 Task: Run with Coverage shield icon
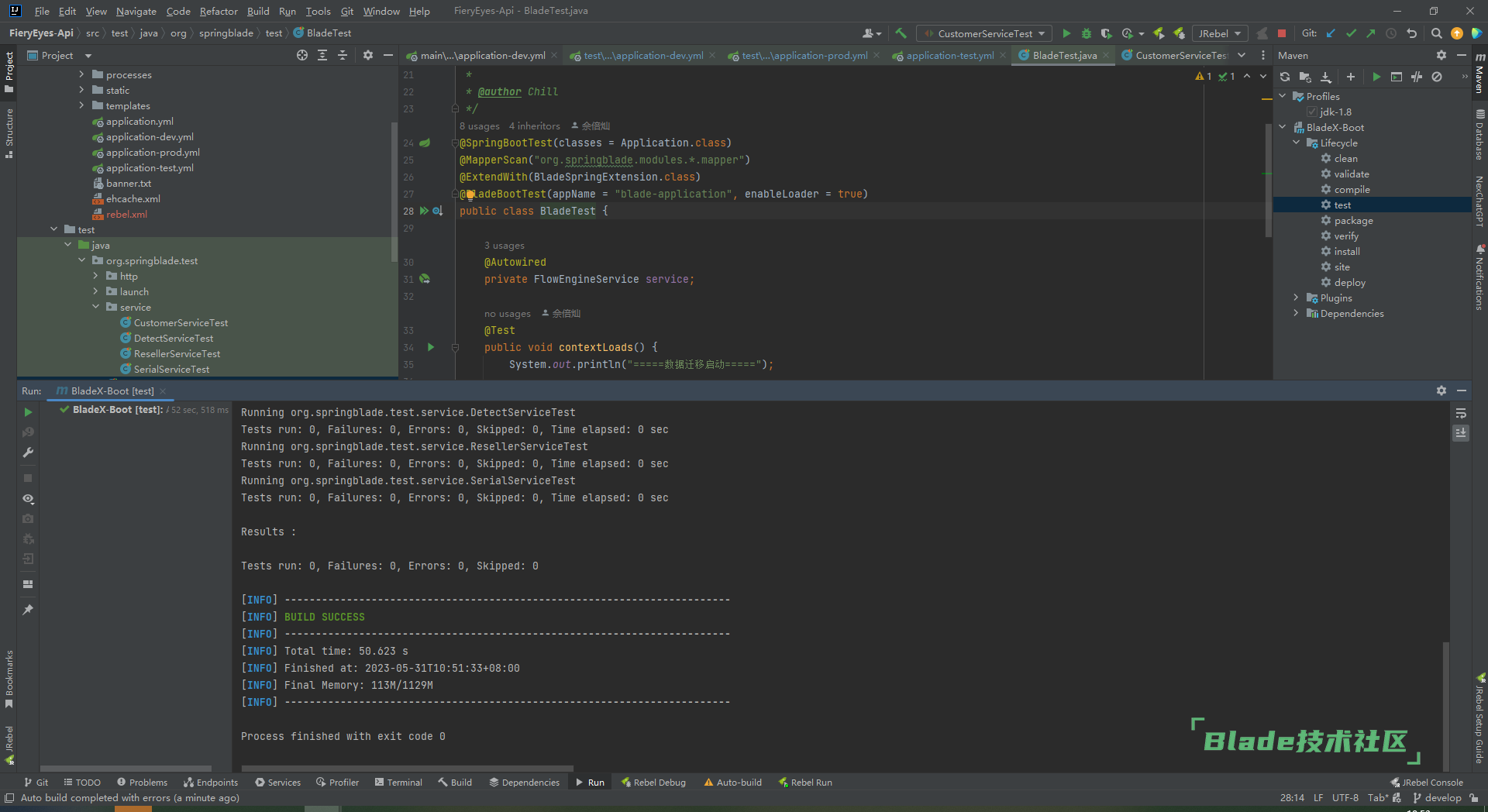pyautogui.click(x=1107, y=33)
